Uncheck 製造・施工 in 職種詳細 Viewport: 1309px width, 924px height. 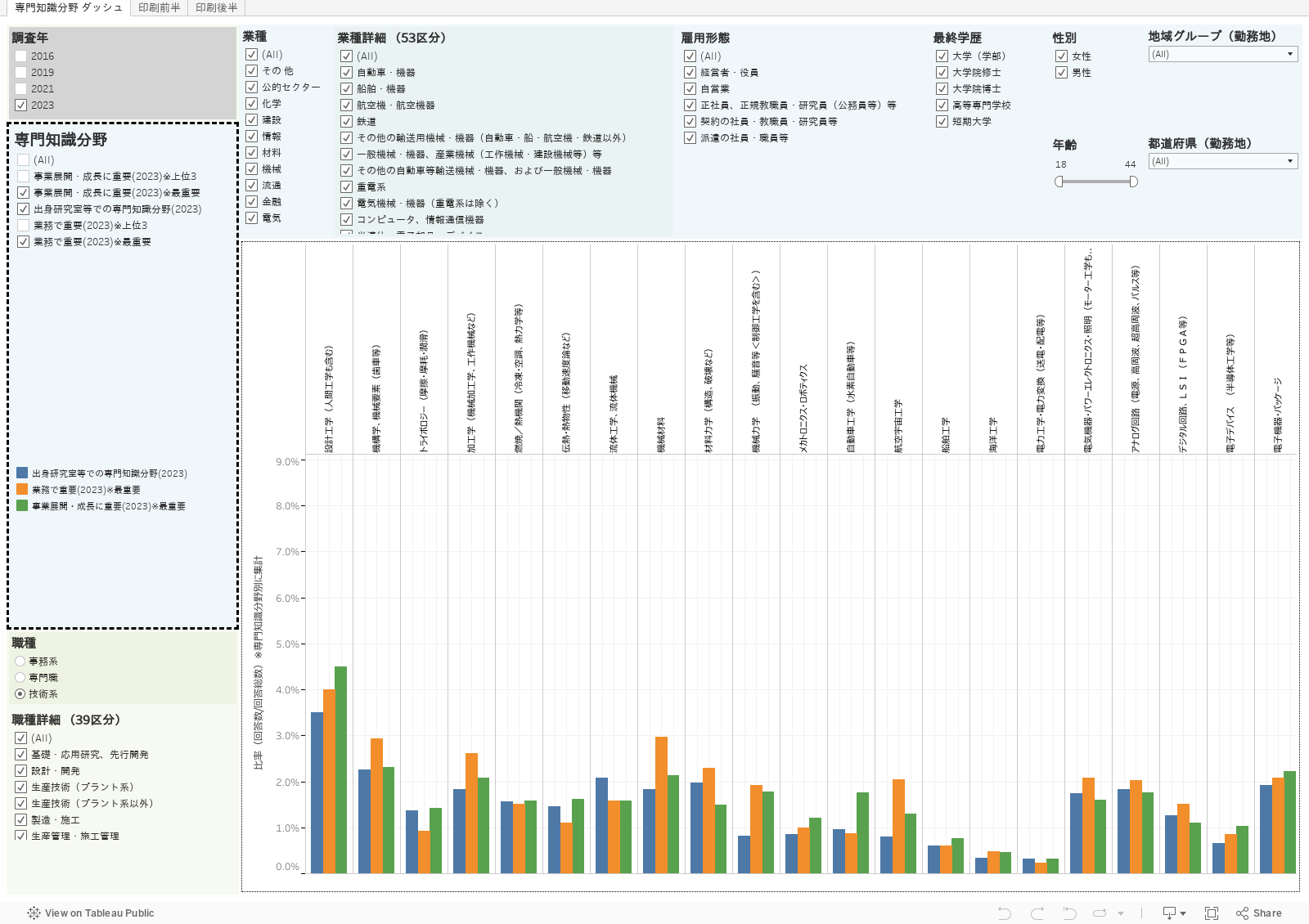[x=21, y=820]
